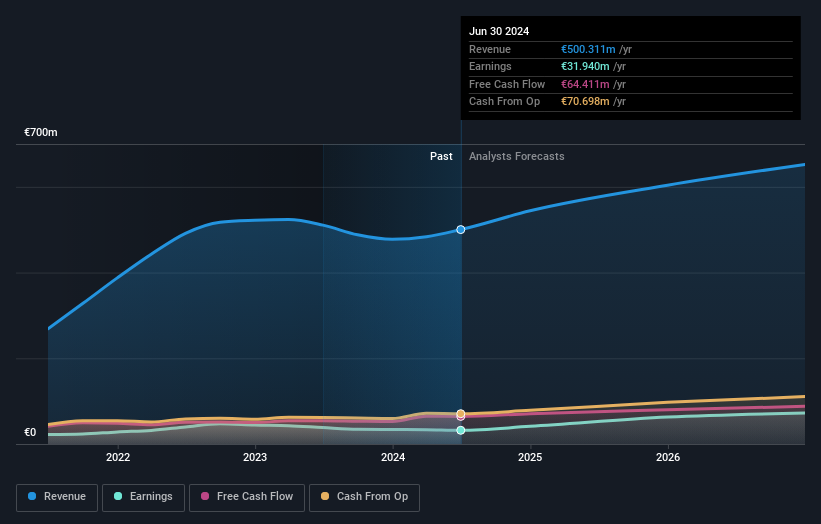Click the 2023 x-axis label

[x=255, y=457]
